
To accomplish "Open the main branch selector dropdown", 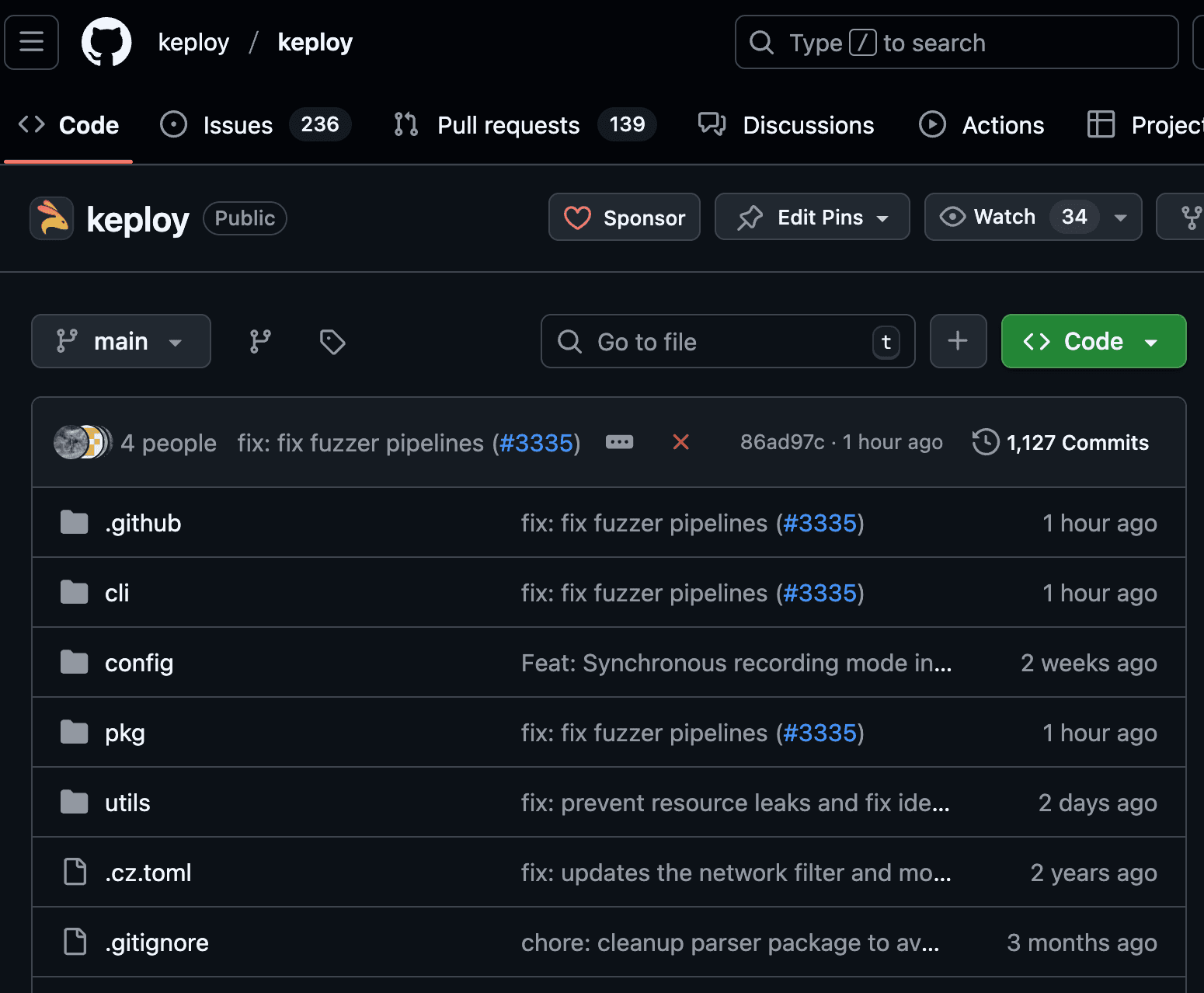I will [121, 341].
